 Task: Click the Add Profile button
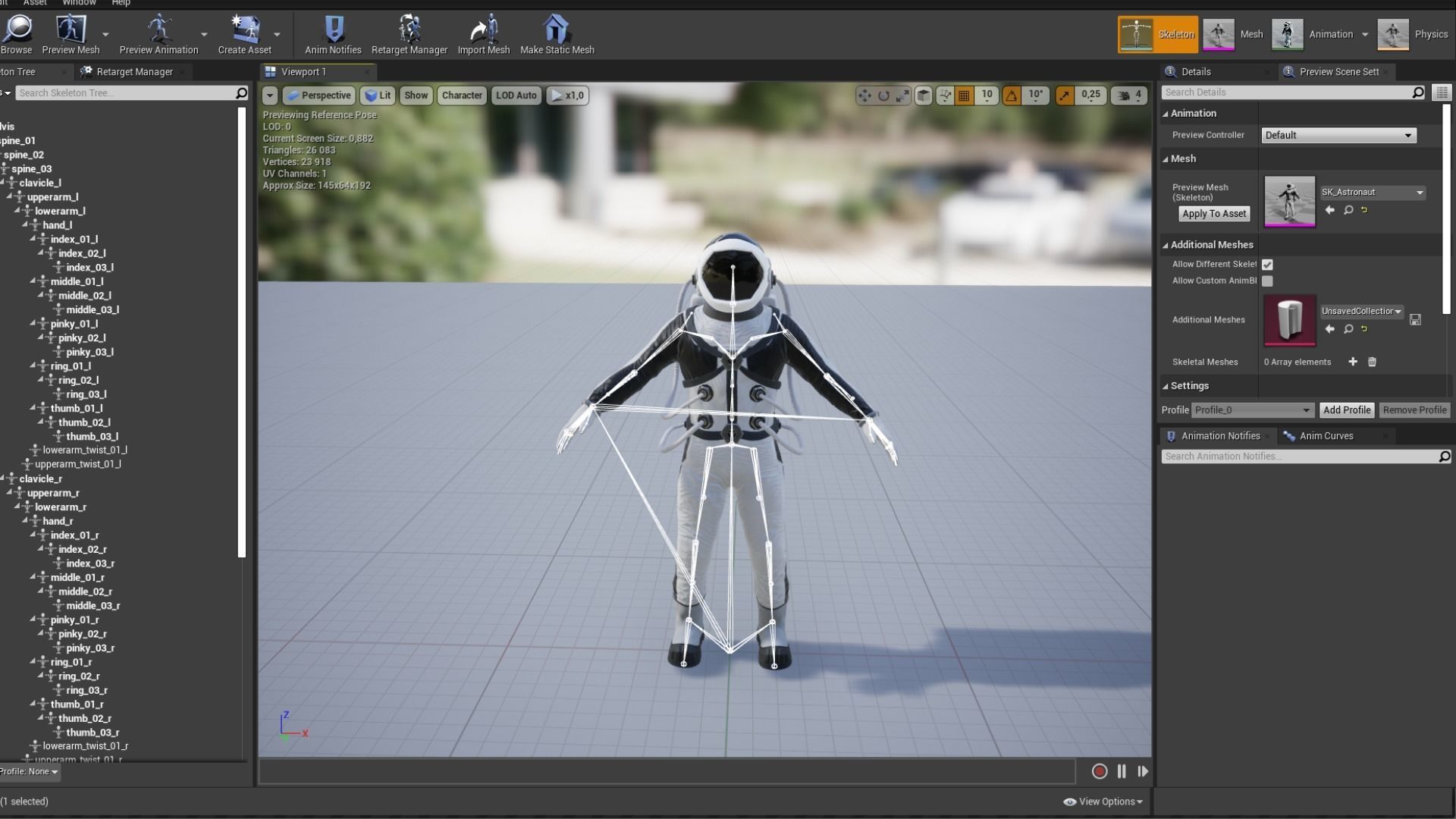(x=1347, y=410)
